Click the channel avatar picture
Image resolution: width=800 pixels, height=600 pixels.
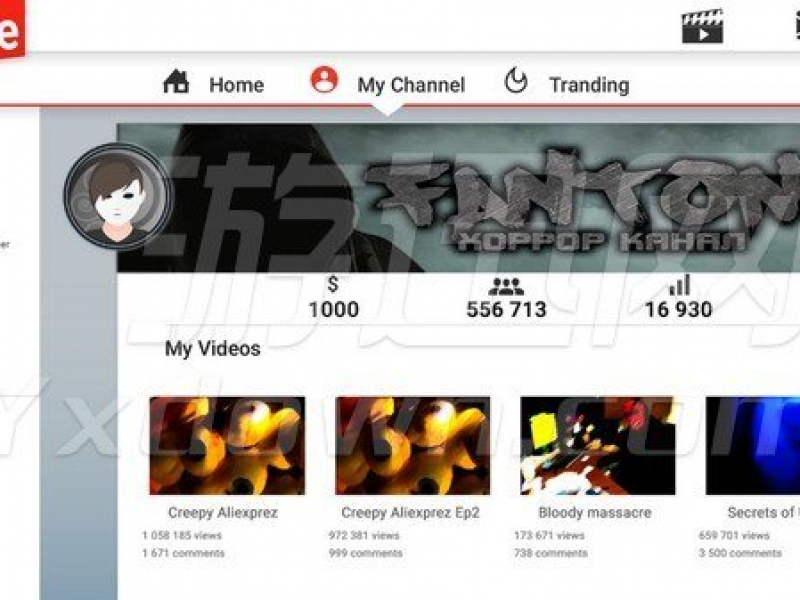(118, 196)
